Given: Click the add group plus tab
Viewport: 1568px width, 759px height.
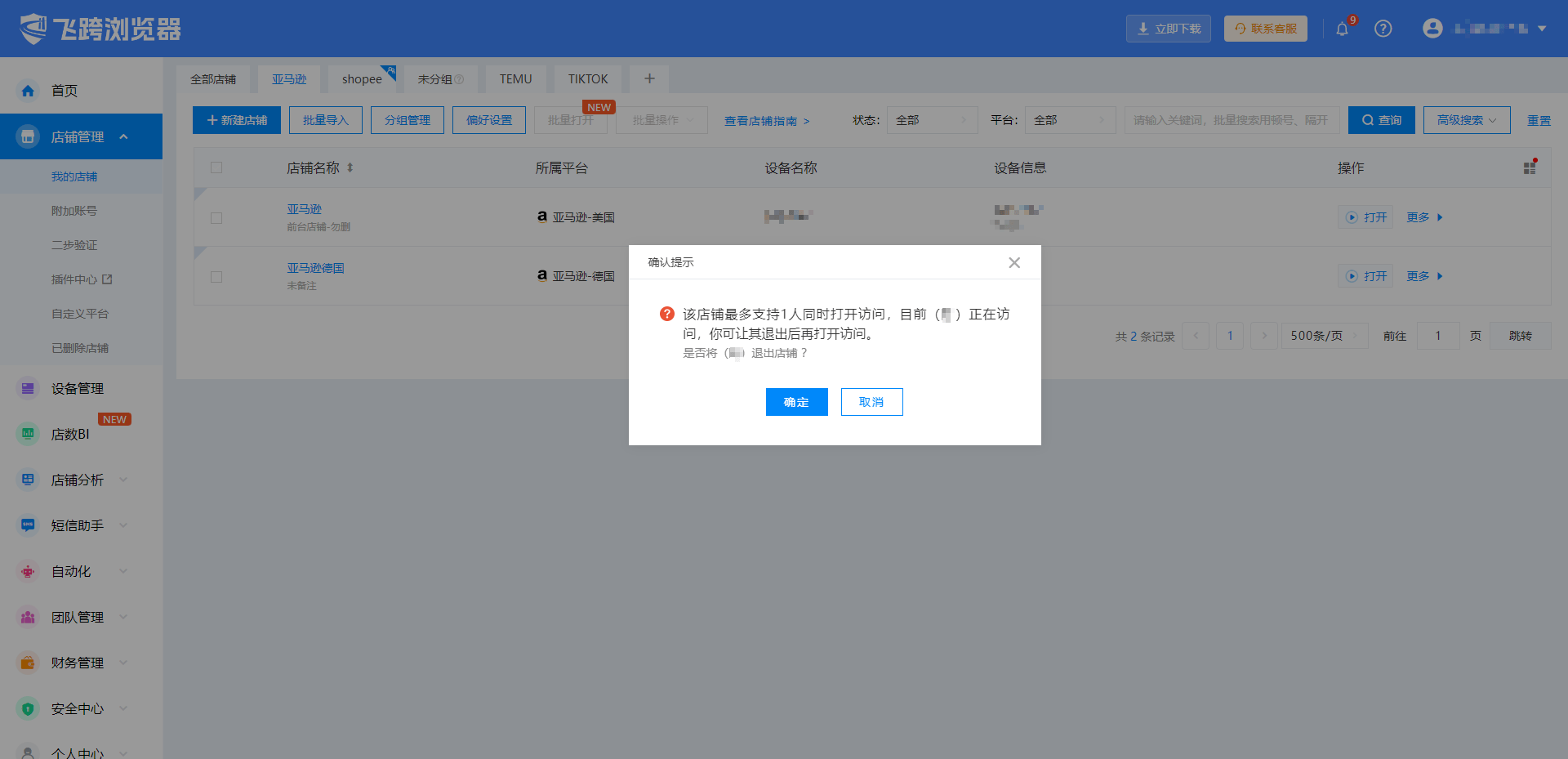Looking at the screenshot, I should 649,78.
